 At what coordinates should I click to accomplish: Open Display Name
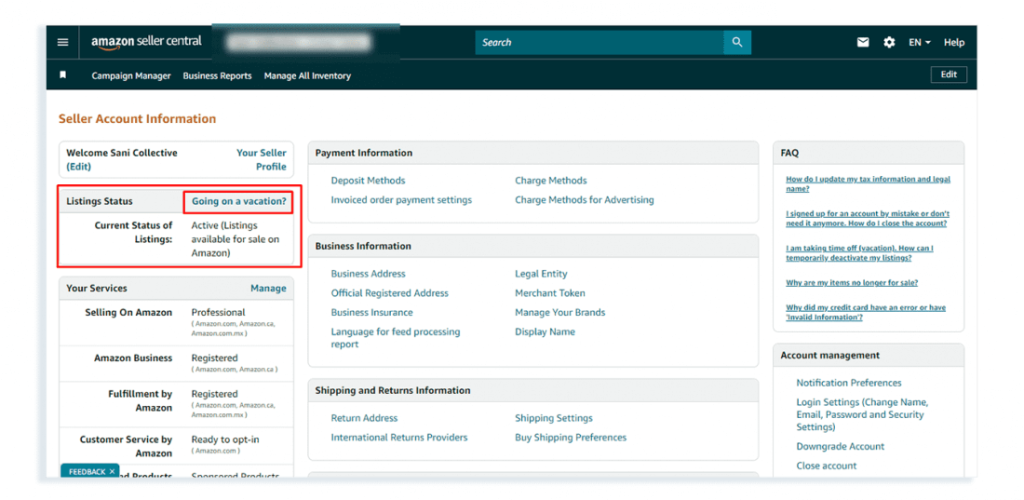point(545,332)
